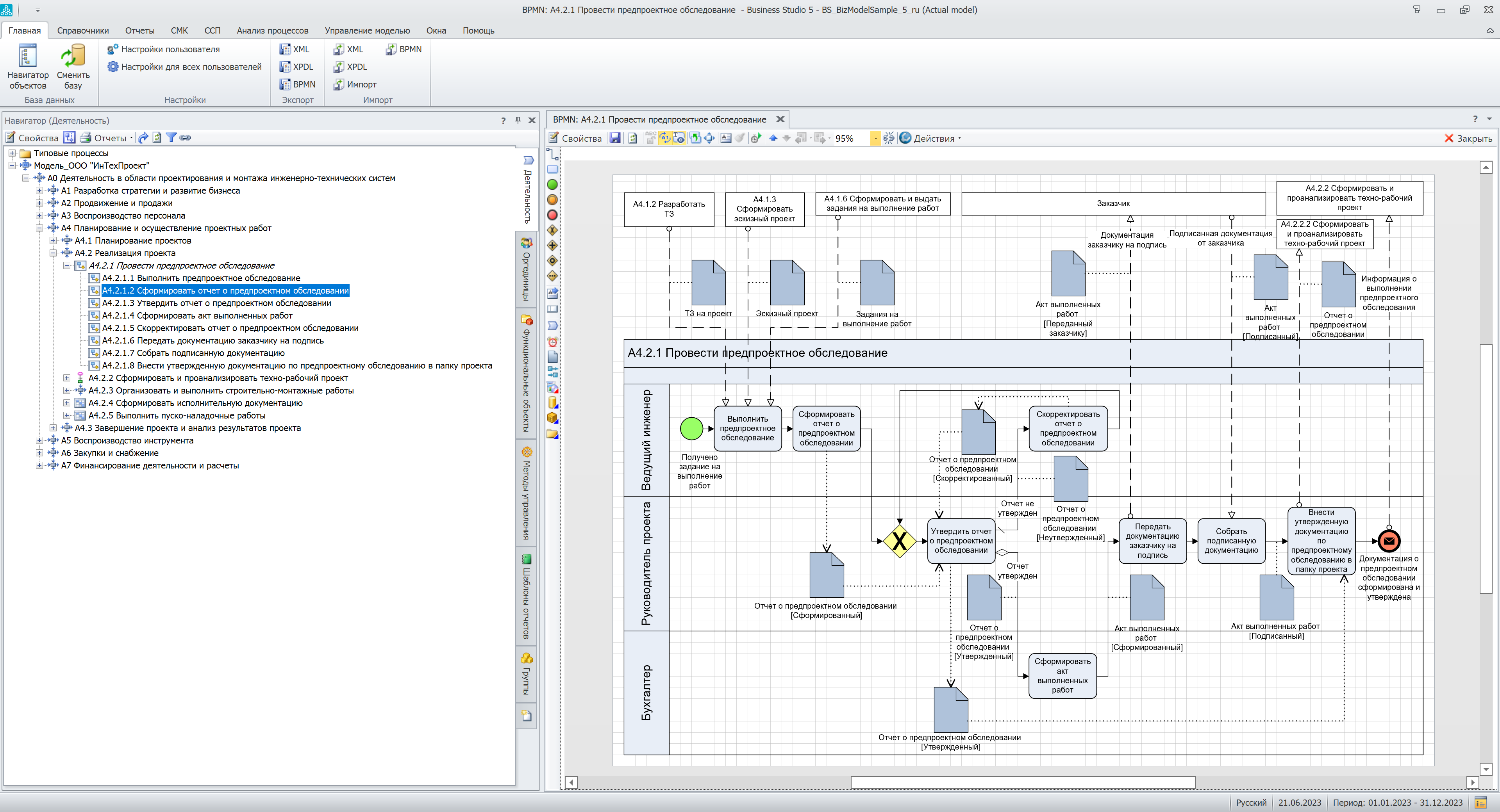This screenshot has width=1500, height=812.
Task: Click the chain link icon in navigator toolbar
Action: pos(186,137)
